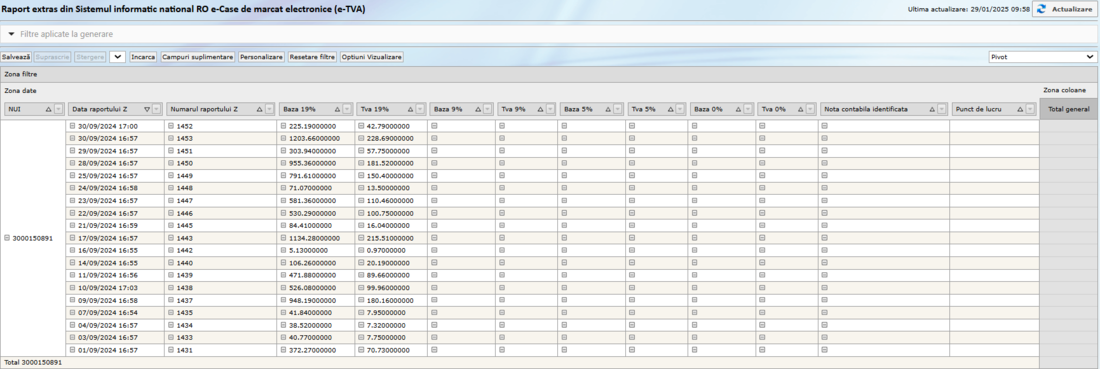Collapse the report number 1447 node

(x=170, y=201)
